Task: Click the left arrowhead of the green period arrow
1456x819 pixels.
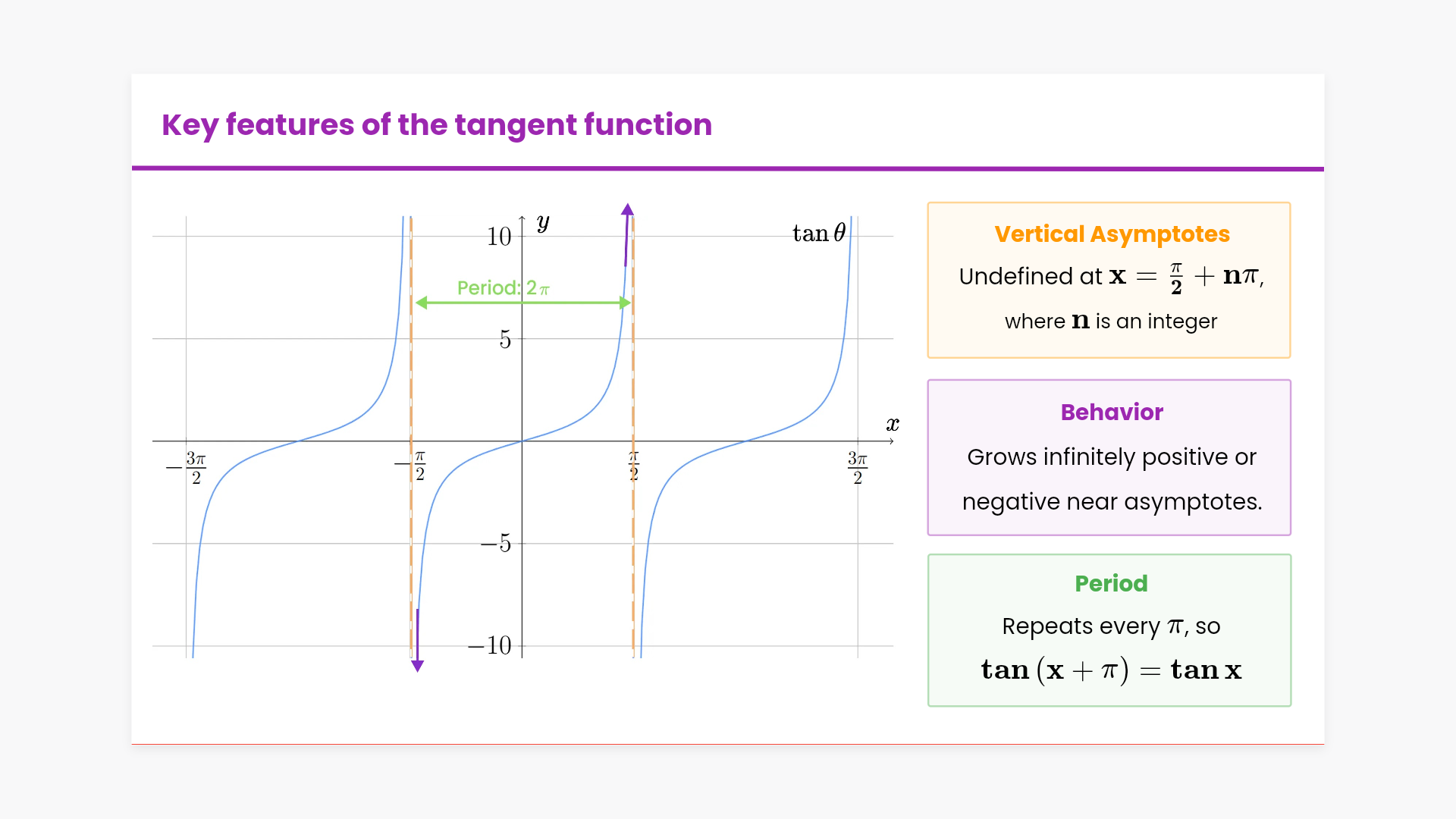Action: (422, 303)
